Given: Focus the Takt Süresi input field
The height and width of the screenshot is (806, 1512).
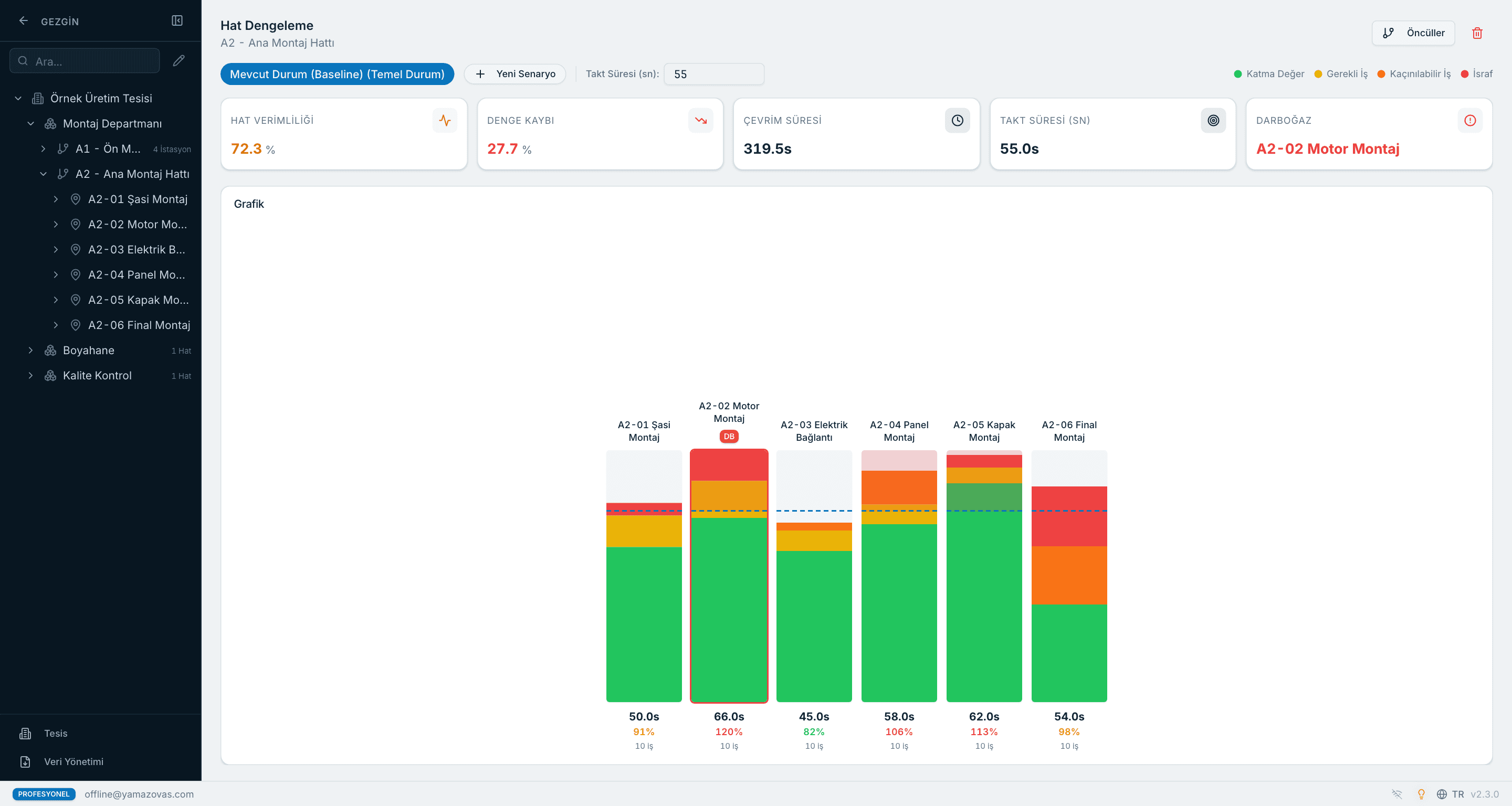Looking at the screenshot, I should pos(714,74).
